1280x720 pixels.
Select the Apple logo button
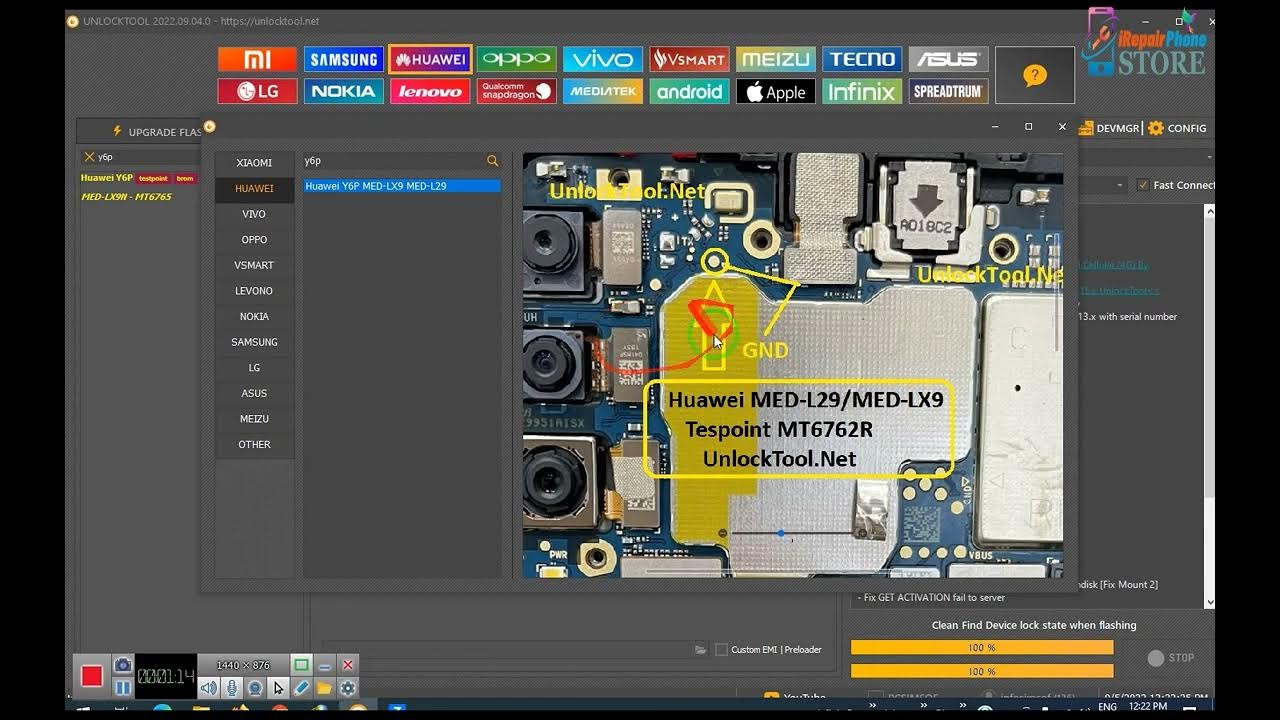click(776, 91)
